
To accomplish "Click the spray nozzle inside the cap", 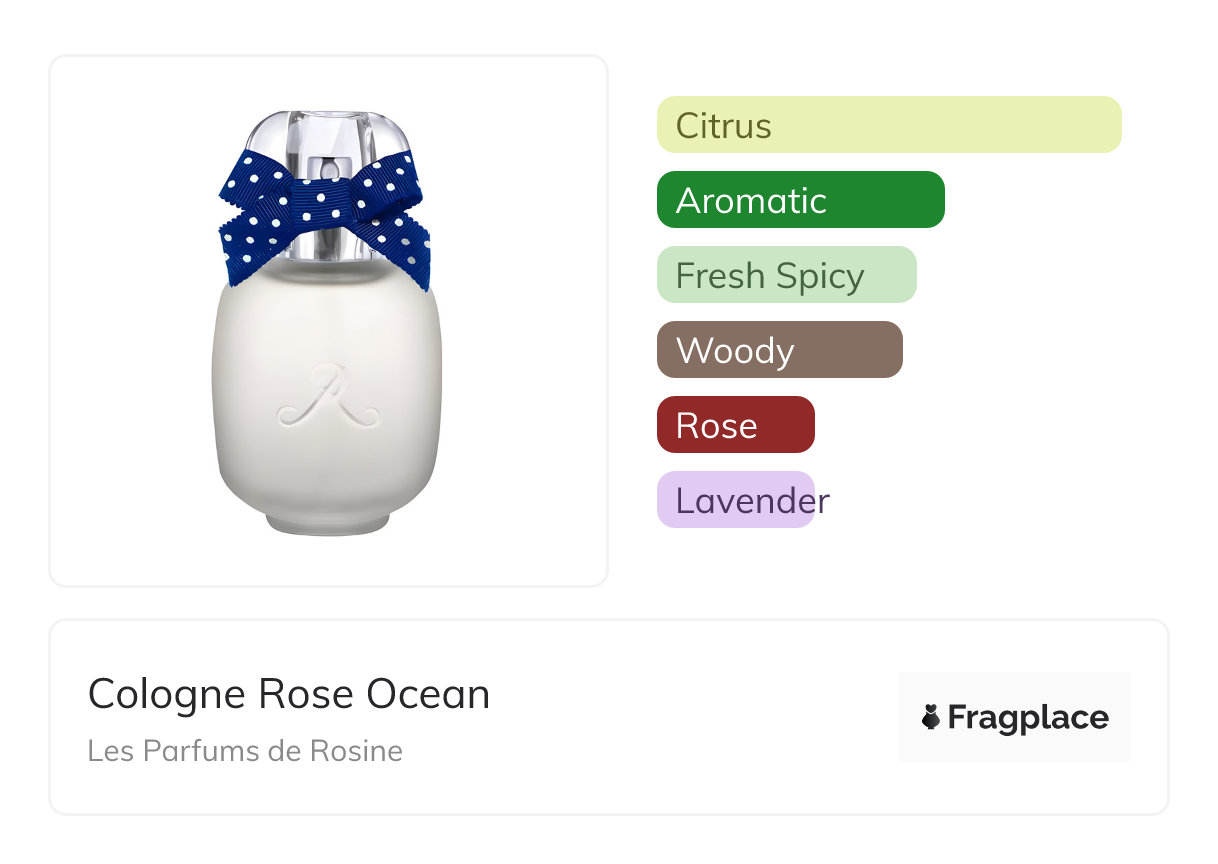I will [x=327, y=166].
